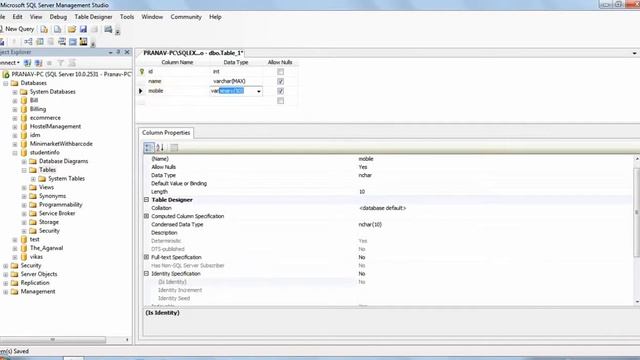The width and height of the screenshot is (640, 360).
Task: Close the Object Explorer panel
Action: pyautogui.click(x=127, y=52)
